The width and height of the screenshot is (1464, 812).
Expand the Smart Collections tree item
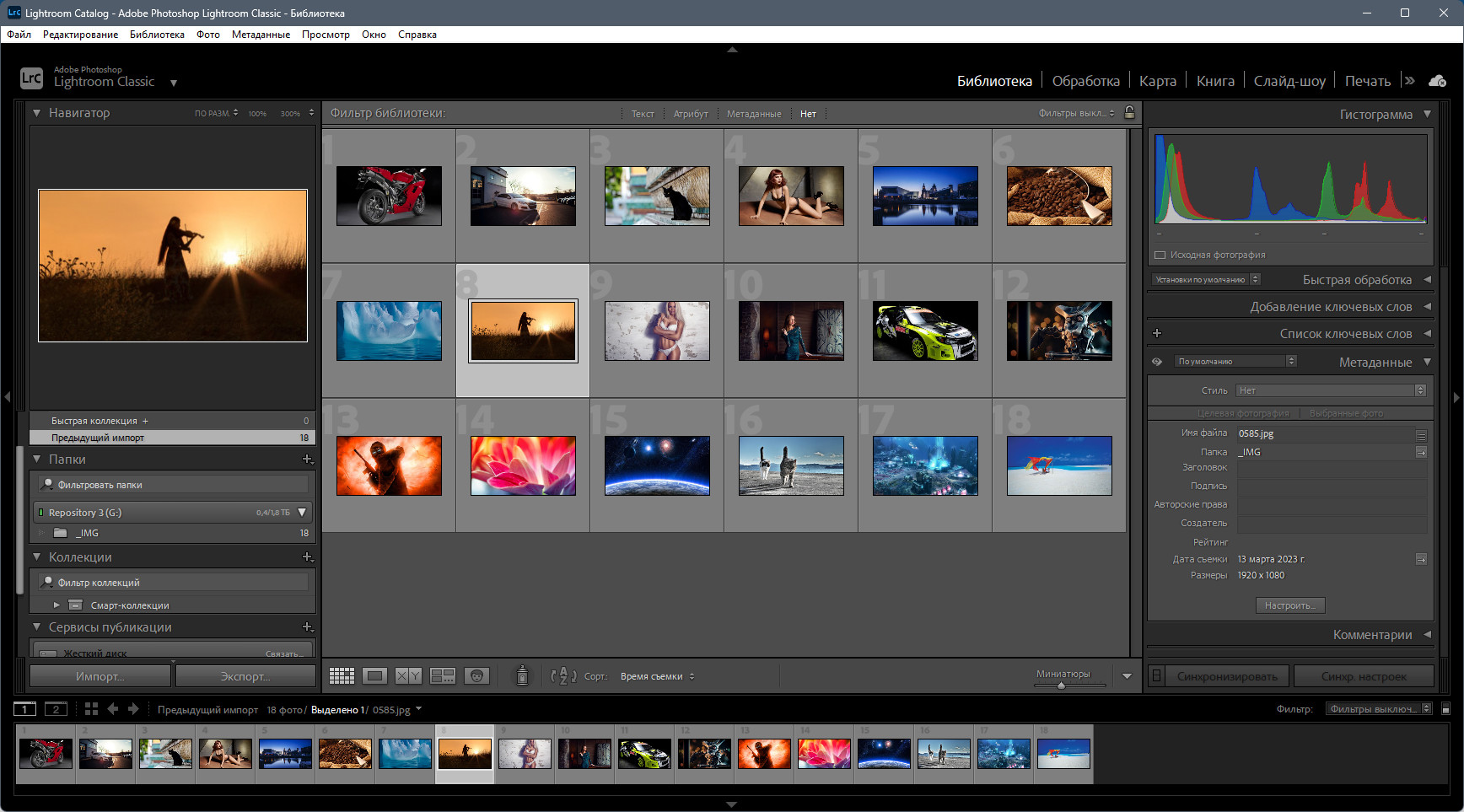pos(57,605)
